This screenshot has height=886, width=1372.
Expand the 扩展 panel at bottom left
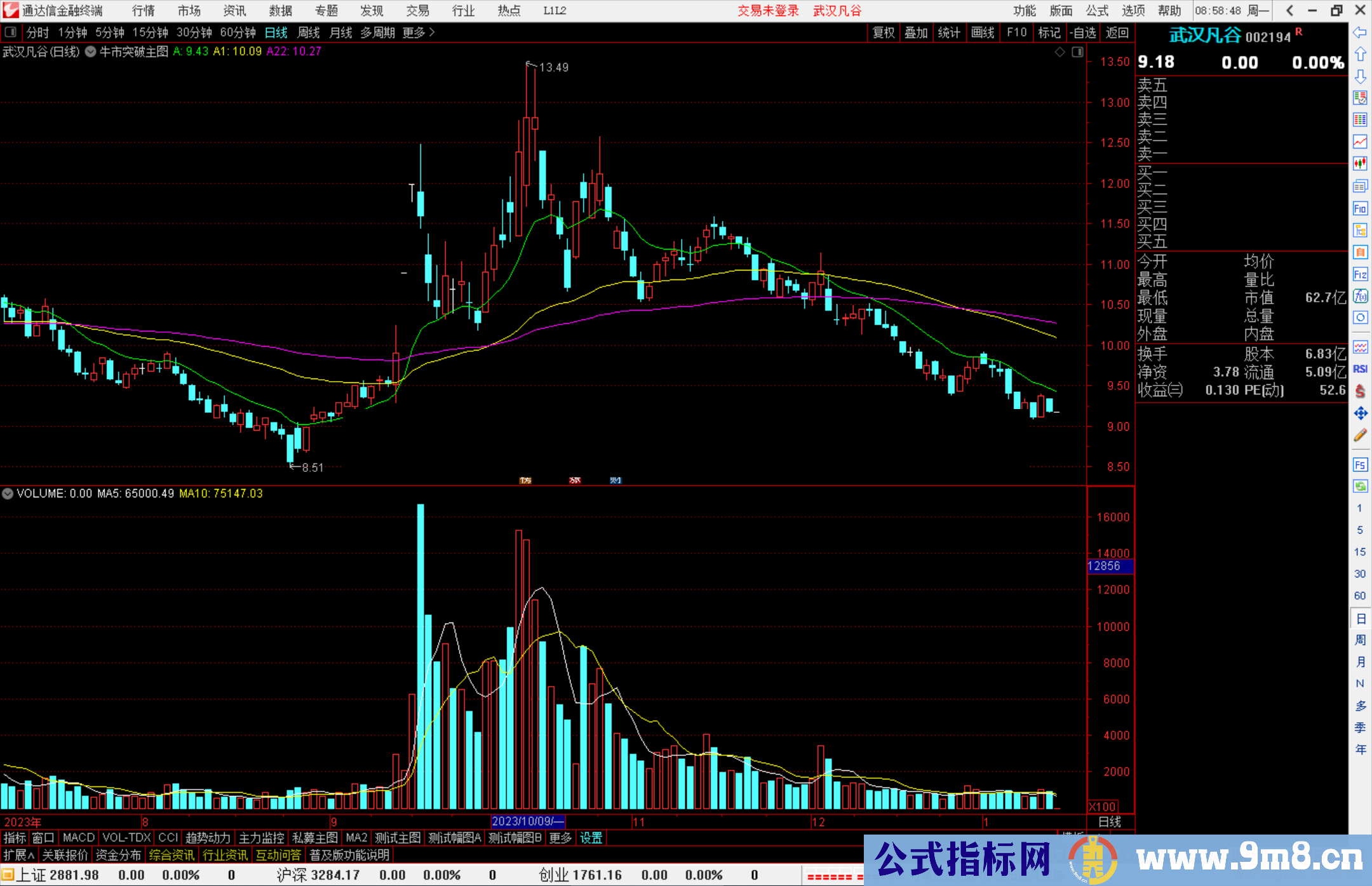18,855
